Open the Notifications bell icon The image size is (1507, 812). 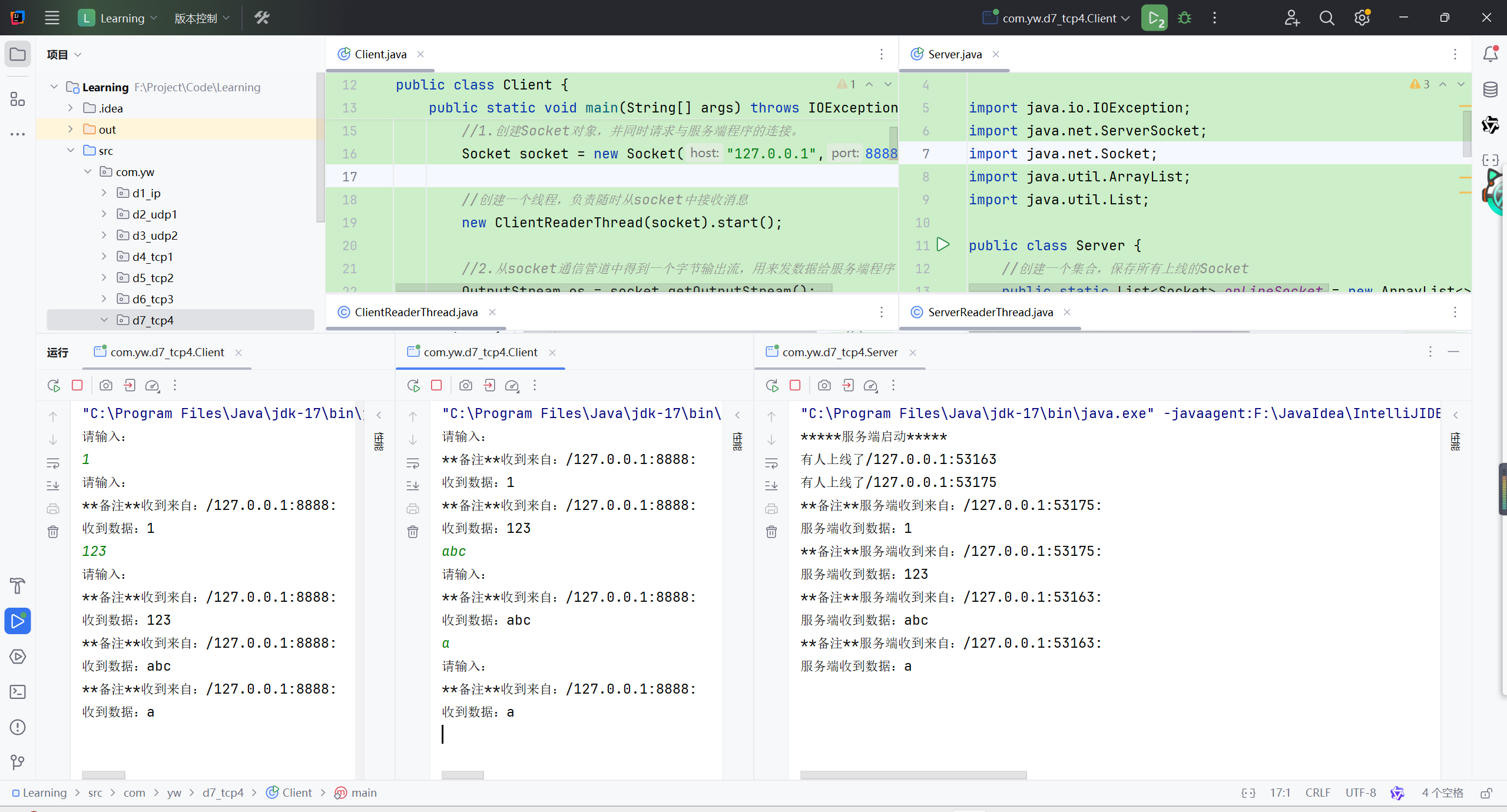click(1490, 54)
